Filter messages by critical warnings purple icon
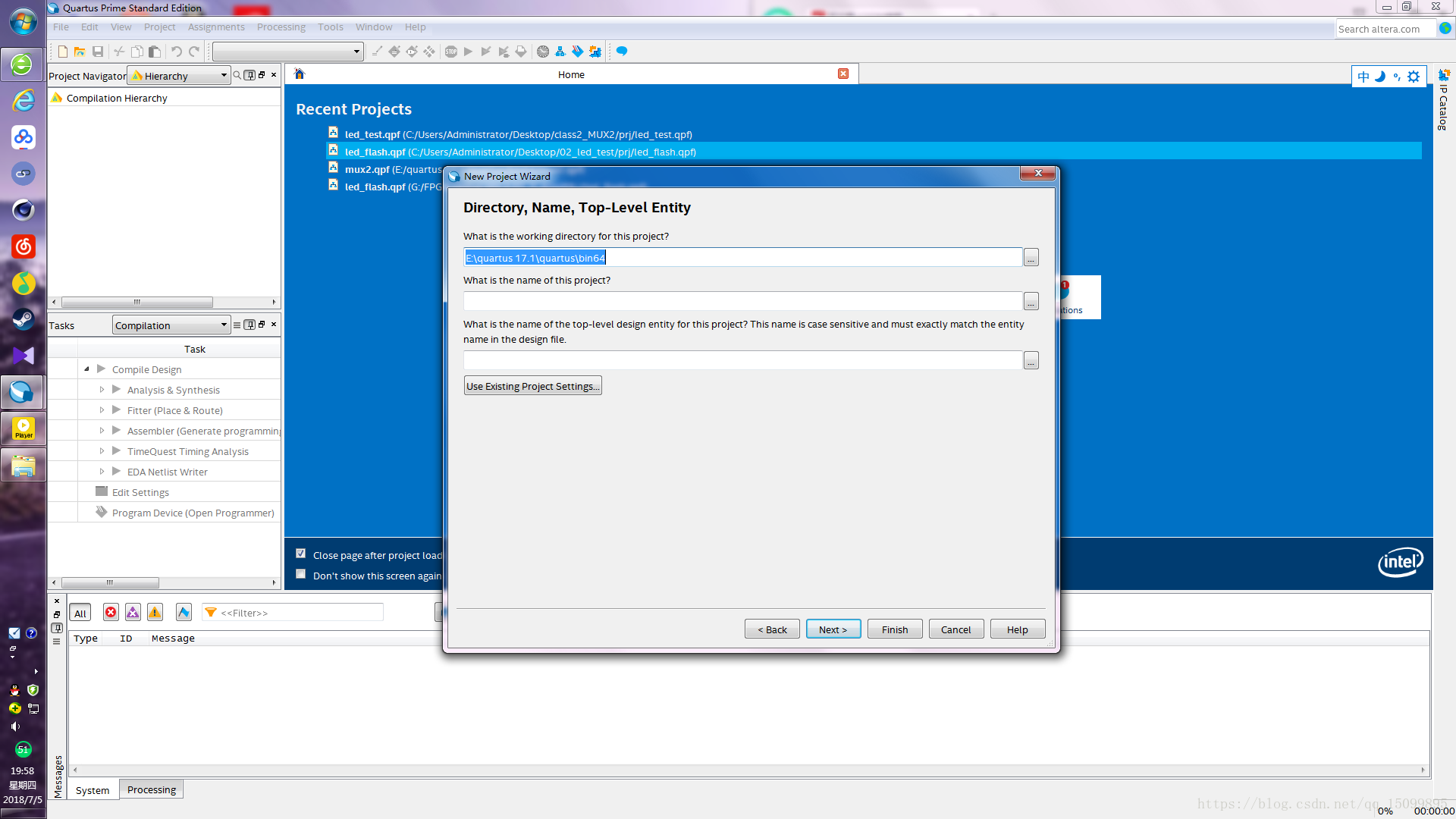The width and height of the screenshot is (1456, 819). (x=133, y=613)
